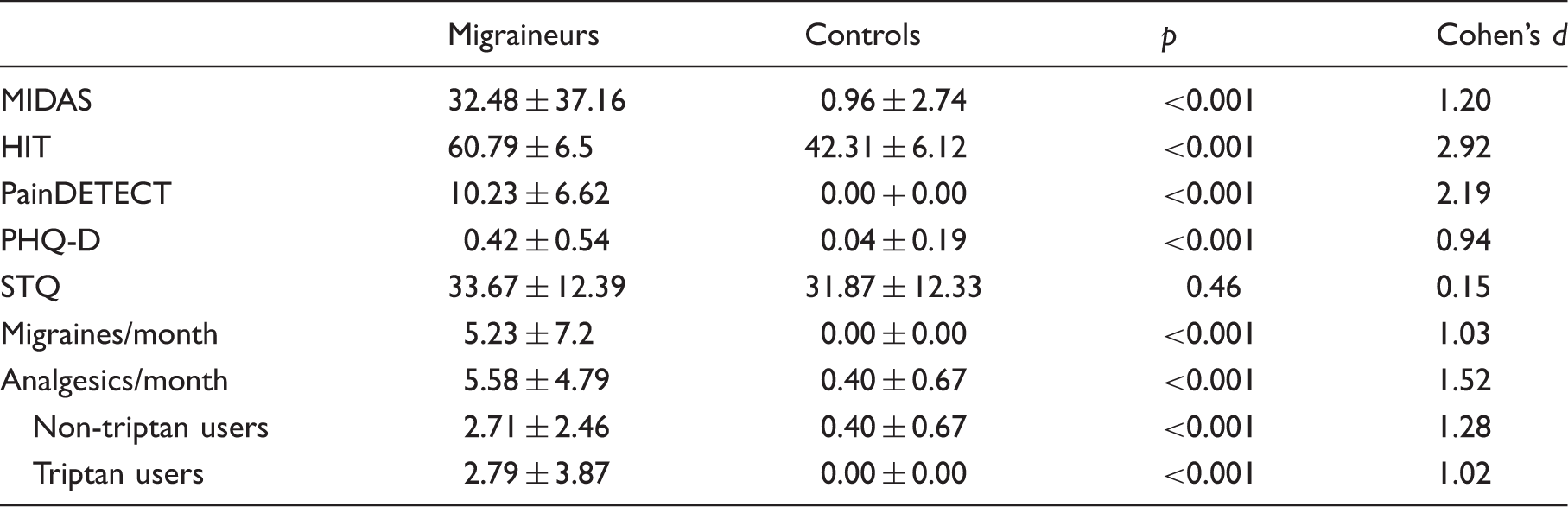Select the STQ row label

[30, 288]
